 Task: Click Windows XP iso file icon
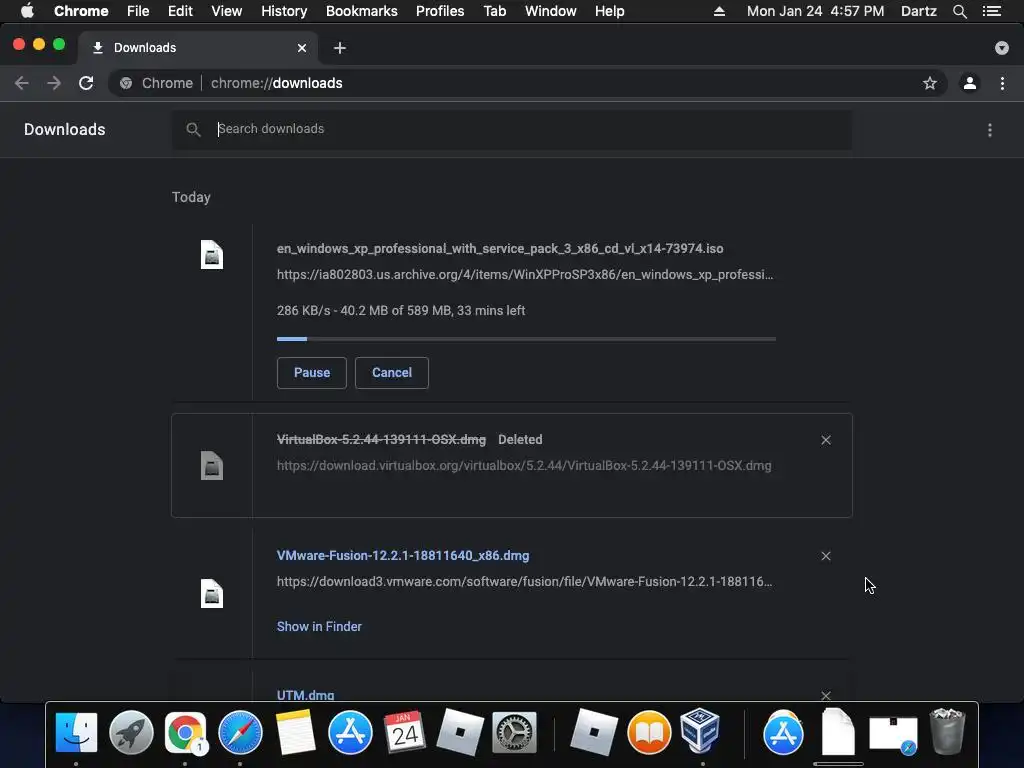click(212, 255)
